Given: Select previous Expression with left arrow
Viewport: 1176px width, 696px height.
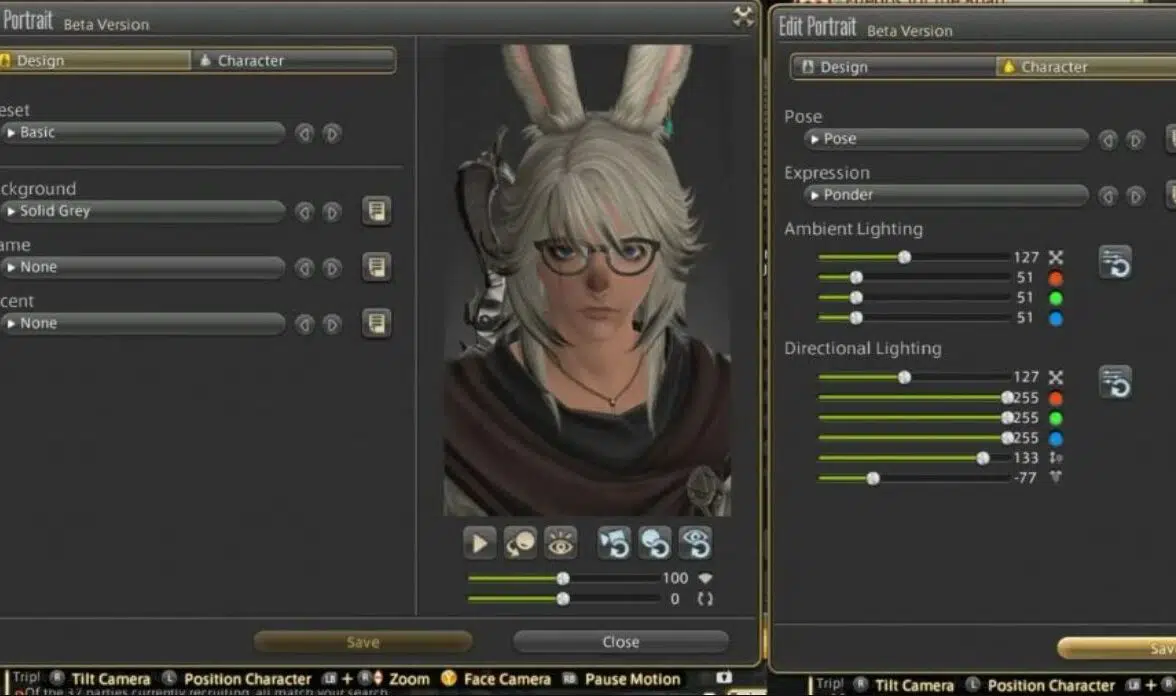Looking at the screenshot, I should [x=1107, y=196].
